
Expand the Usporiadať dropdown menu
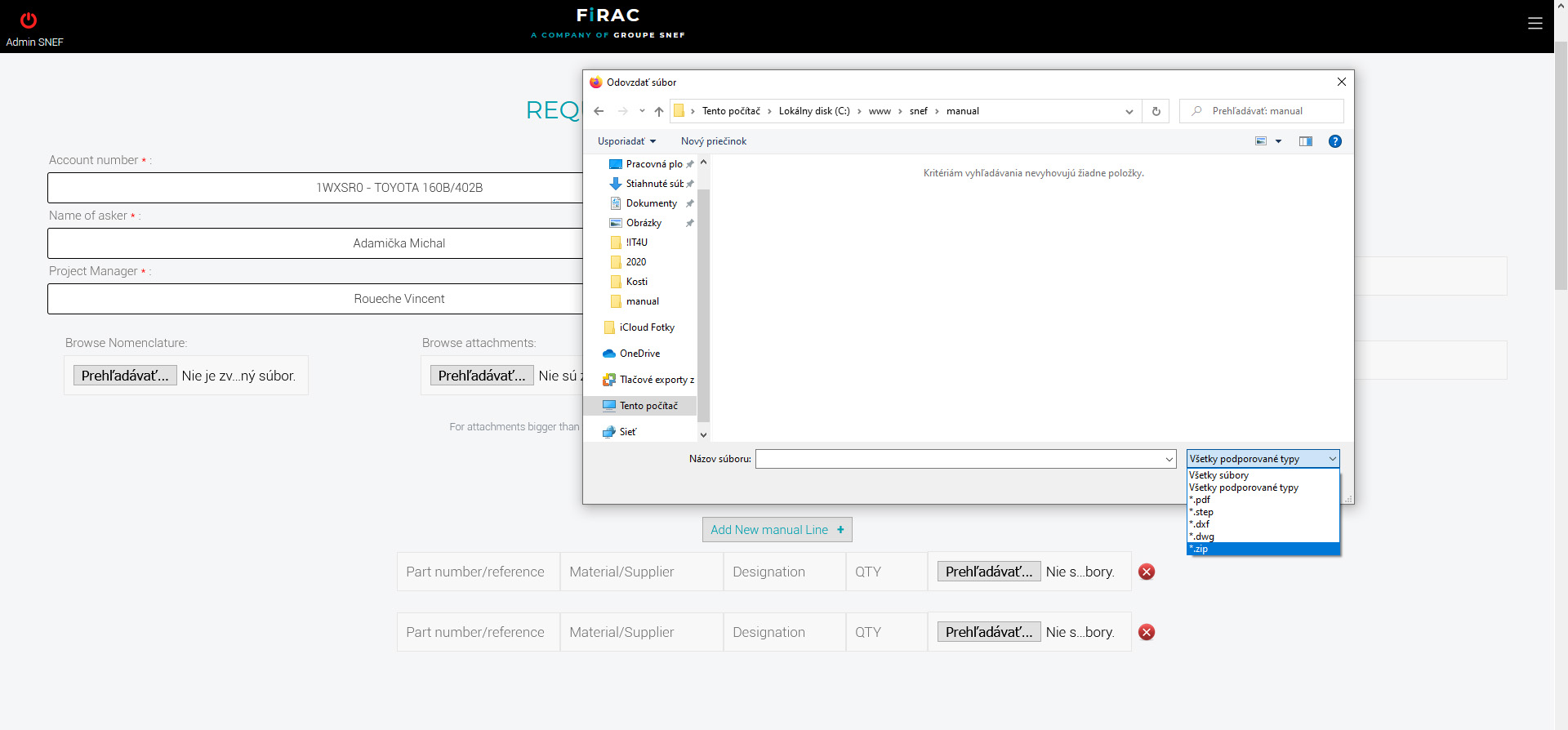(626, 141)
